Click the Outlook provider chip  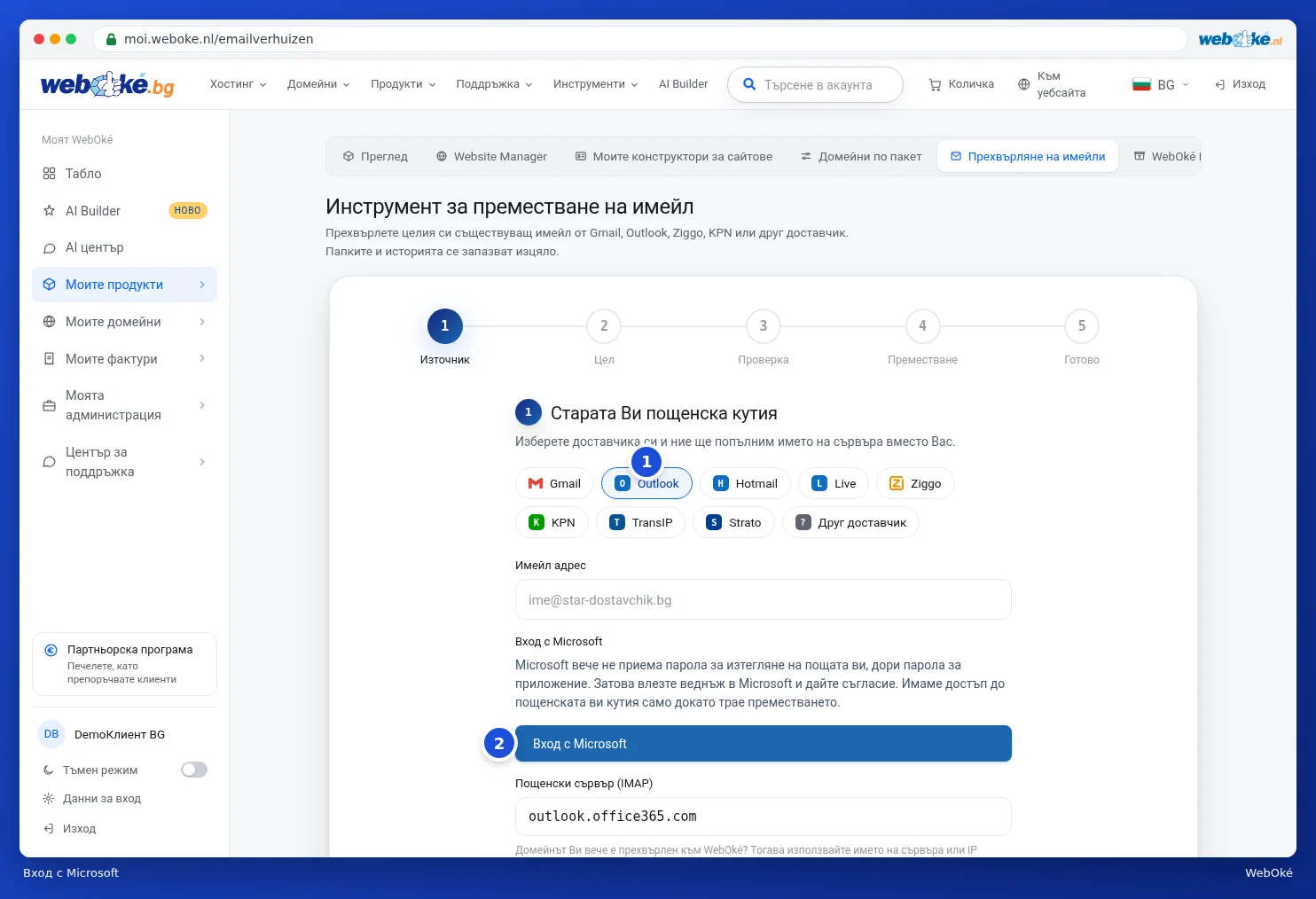pyautogui.click(x=646, y=484)
